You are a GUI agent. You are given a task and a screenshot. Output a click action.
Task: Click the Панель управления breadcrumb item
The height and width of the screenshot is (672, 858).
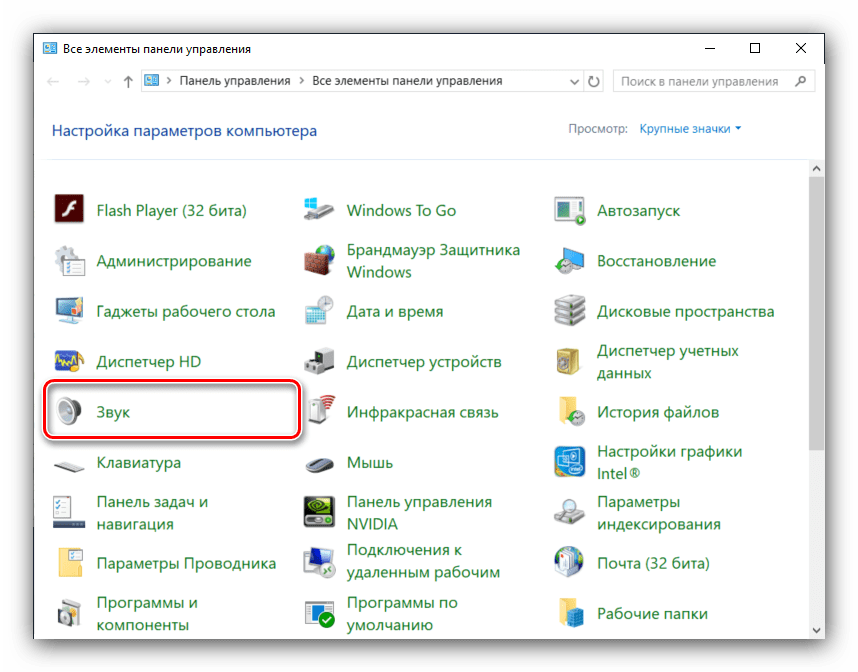tap(234, 81)
